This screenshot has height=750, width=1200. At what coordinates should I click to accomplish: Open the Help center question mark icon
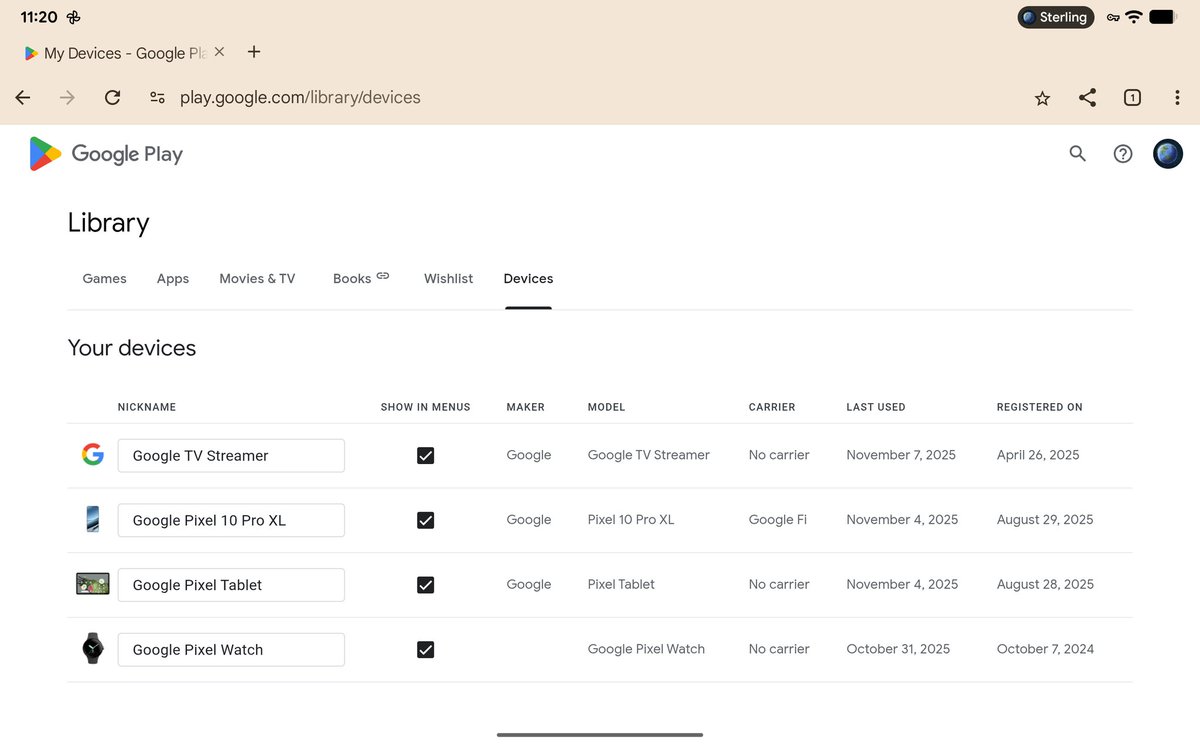point(1123,154)
